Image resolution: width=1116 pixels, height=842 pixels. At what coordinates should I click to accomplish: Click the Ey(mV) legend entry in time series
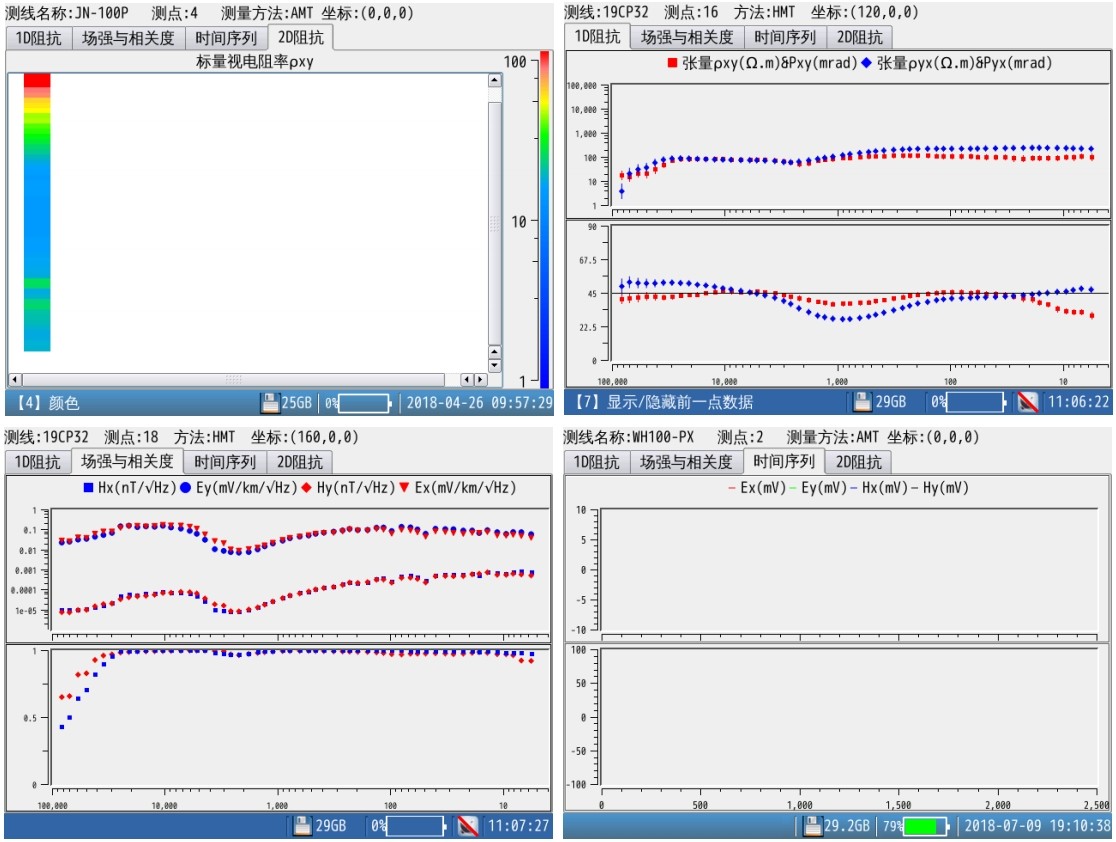pyautogui.click(x=790, y=488)
